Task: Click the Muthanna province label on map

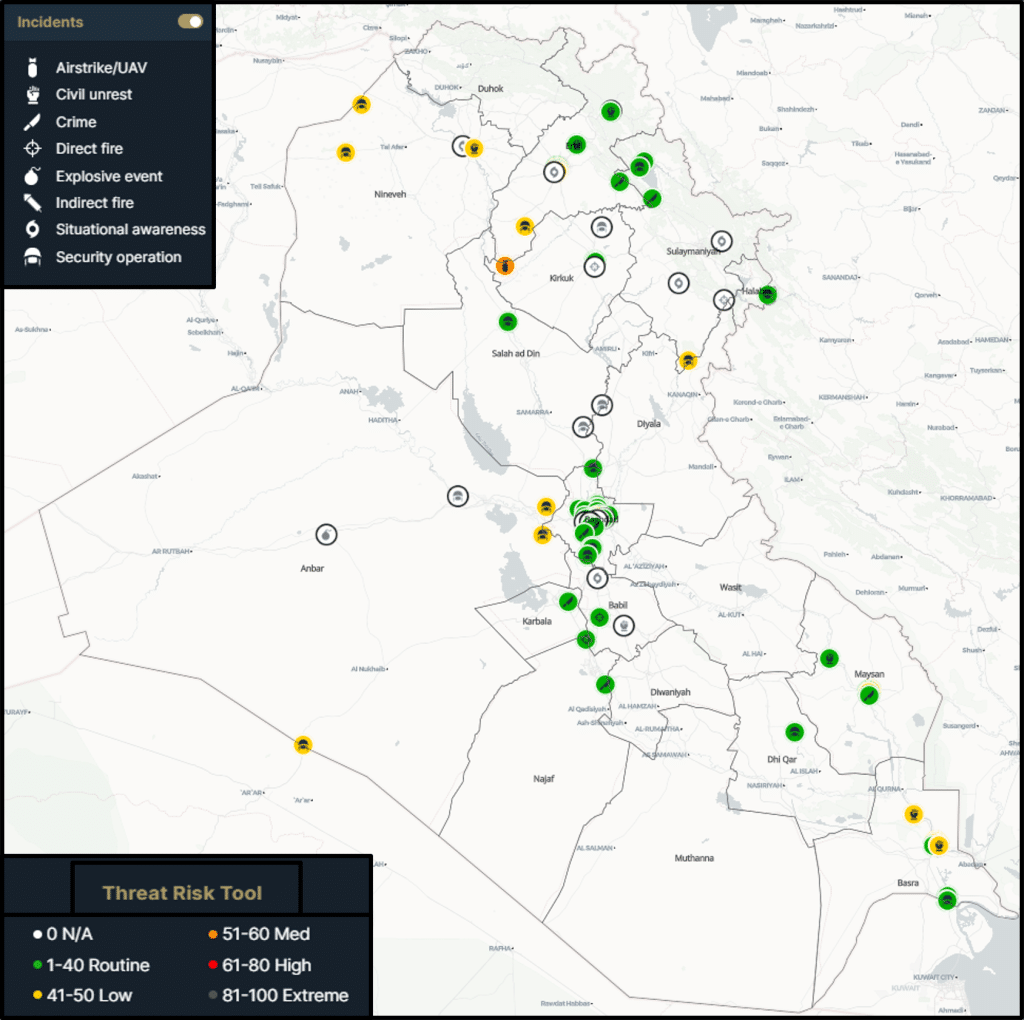Action: tap(694, 858)
